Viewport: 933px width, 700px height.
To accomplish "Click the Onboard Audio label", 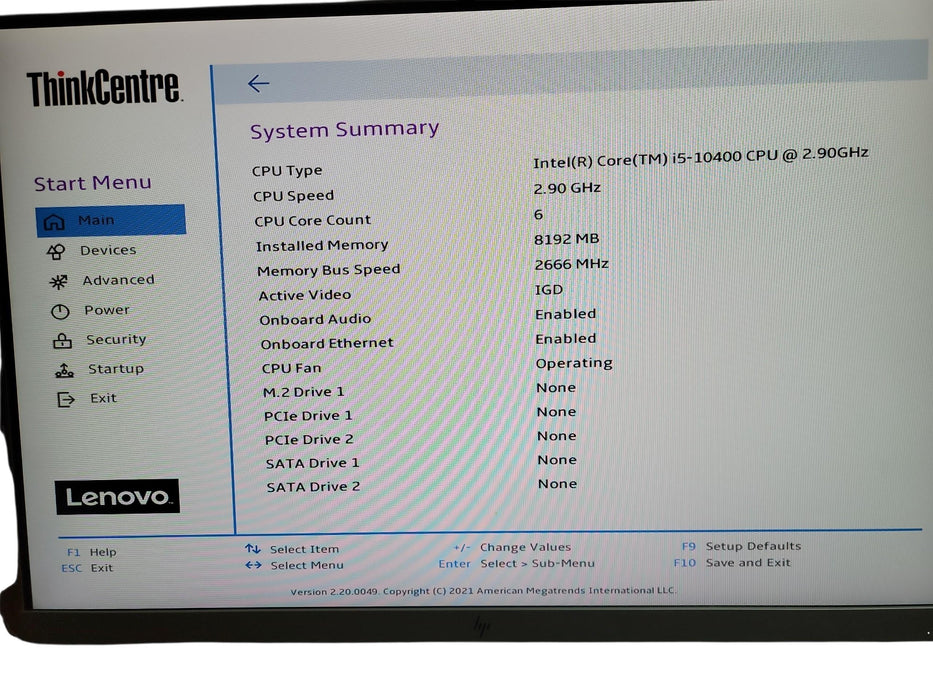I will coord(315,319).
